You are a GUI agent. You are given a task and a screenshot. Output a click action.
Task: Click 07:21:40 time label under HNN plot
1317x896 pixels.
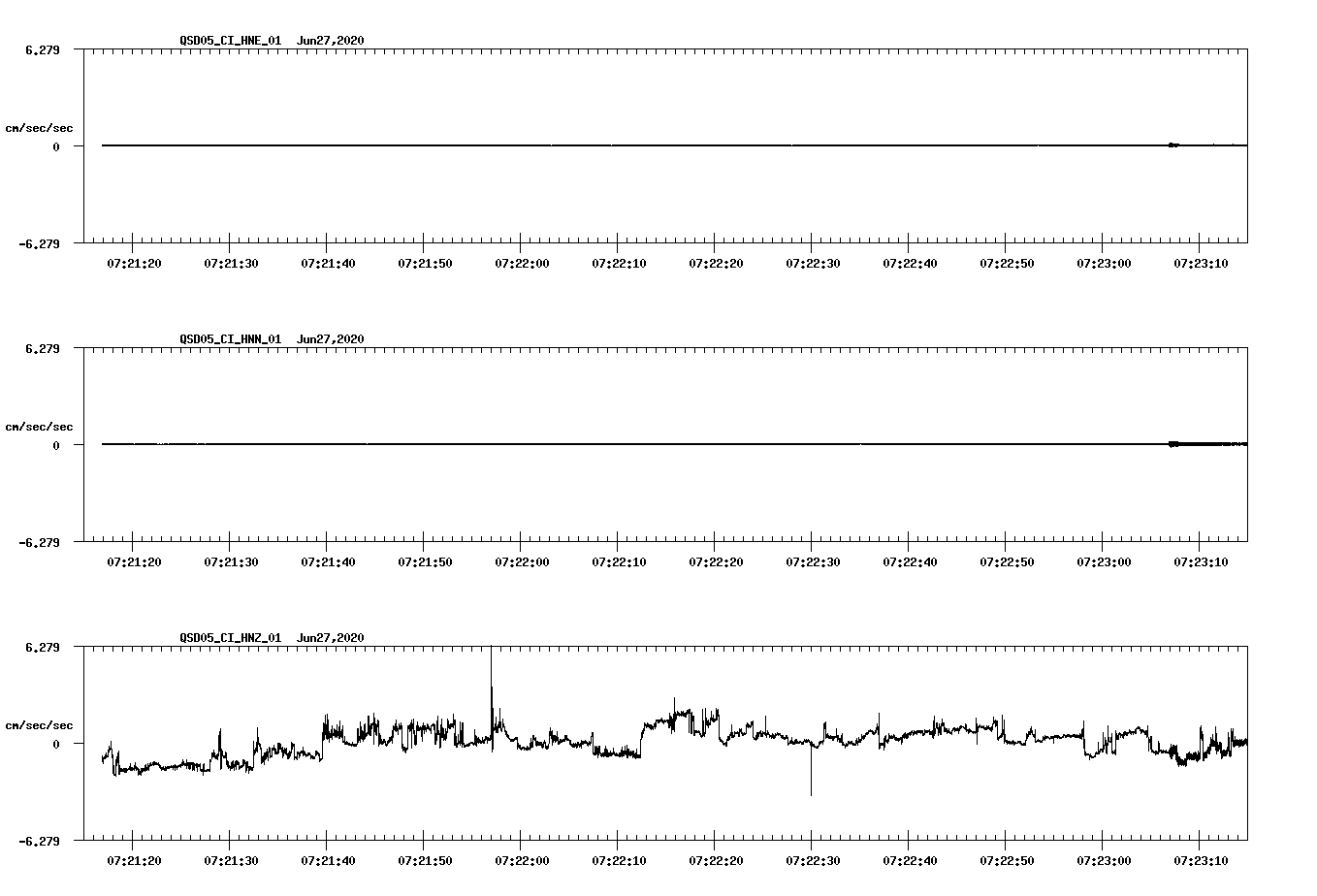[x=328, y=561]
